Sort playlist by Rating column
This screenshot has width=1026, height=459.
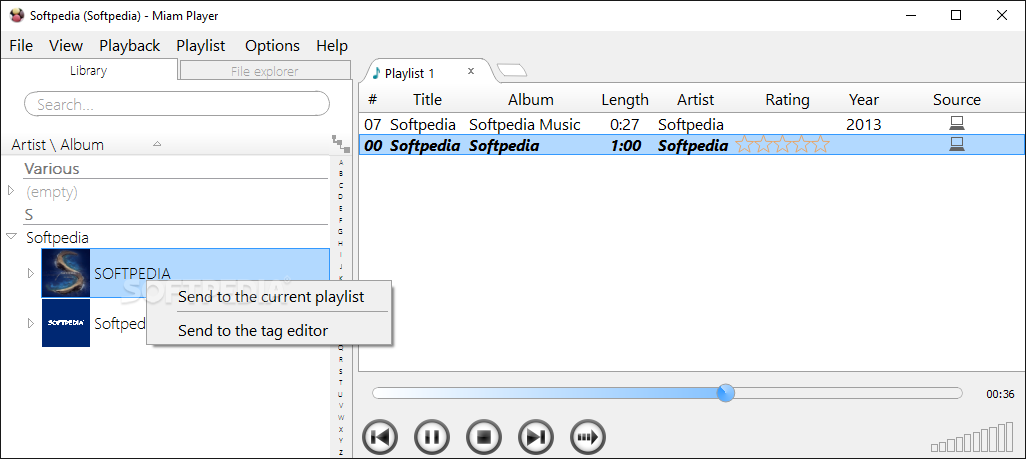coord(787,100)
